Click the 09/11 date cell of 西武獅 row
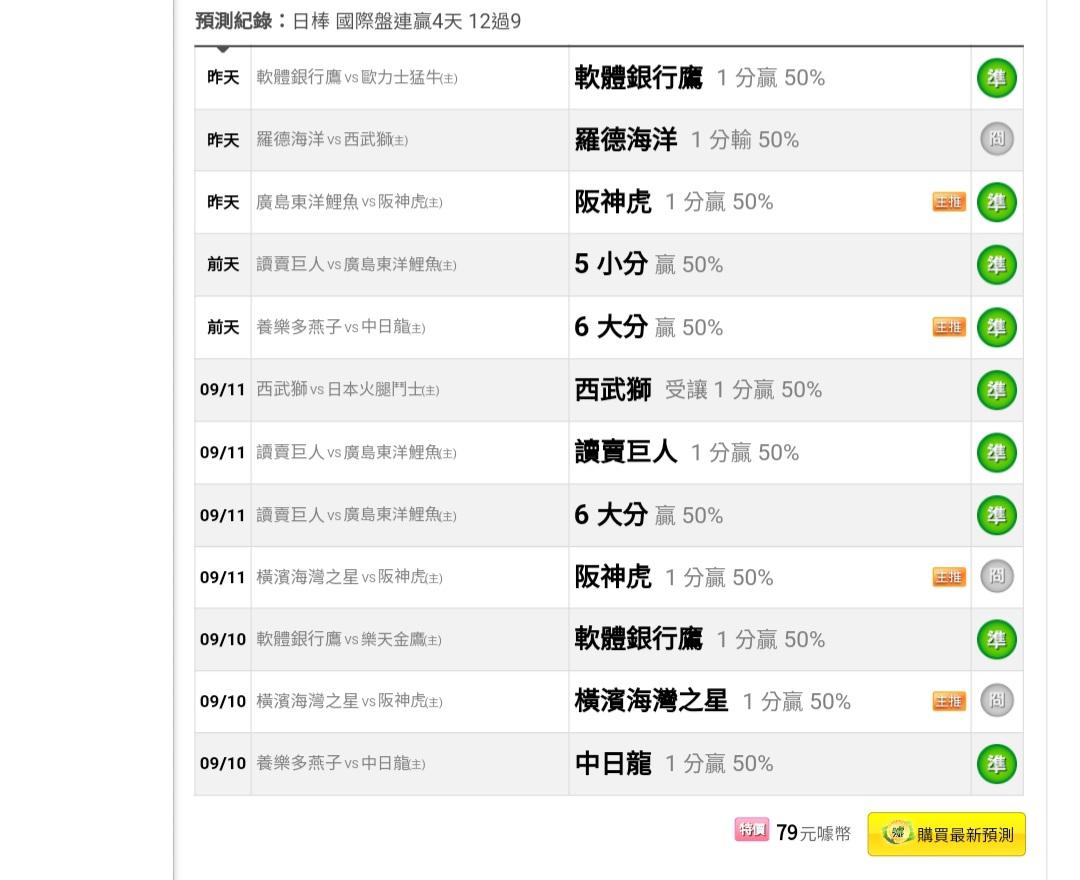Screen dimensions: 1080x880 (x=222, y=390)
